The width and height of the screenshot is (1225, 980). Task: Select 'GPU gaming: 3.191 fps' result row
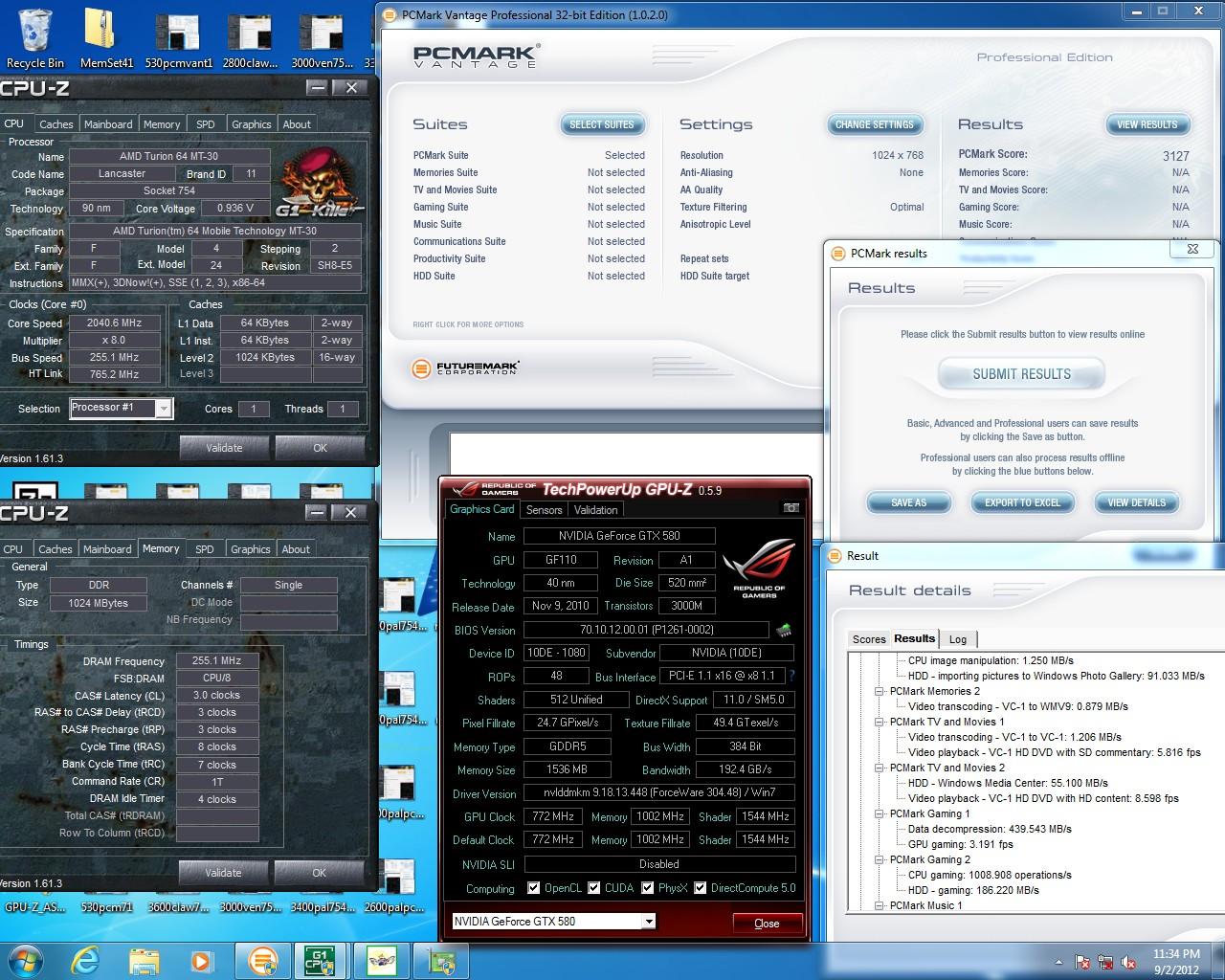click(x=960, y=844)
